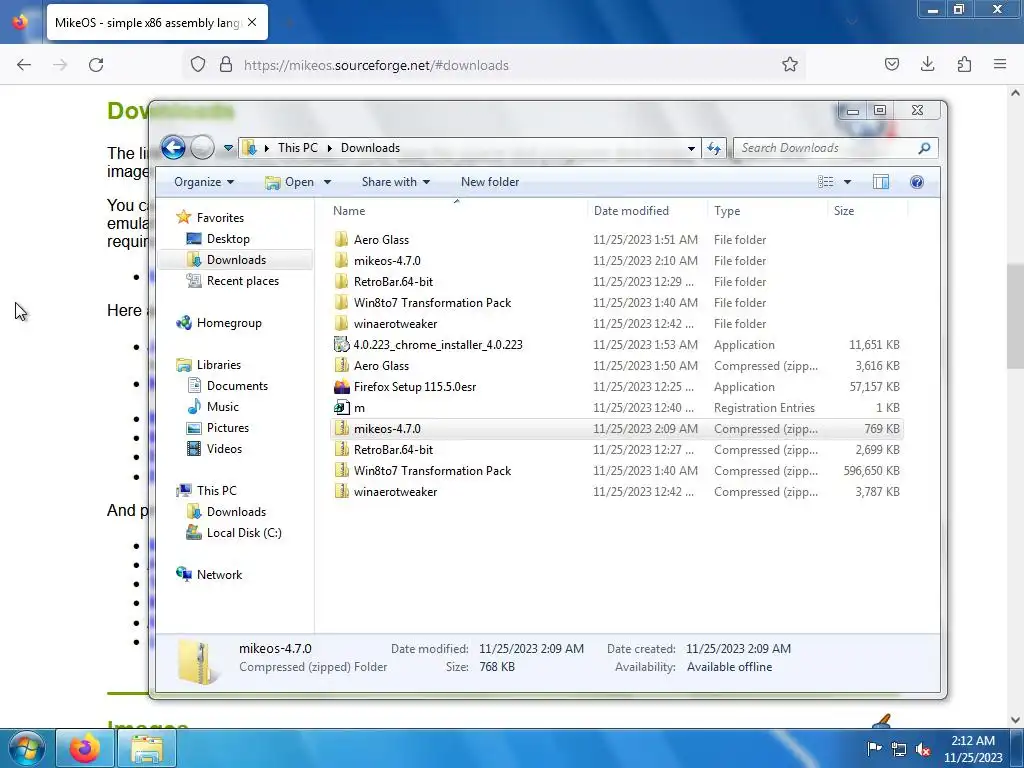Image resolution: width=1024 pixels, height=768 pixels.
Task: Click the refresh button beside address bar
Action: click(714, 148)
